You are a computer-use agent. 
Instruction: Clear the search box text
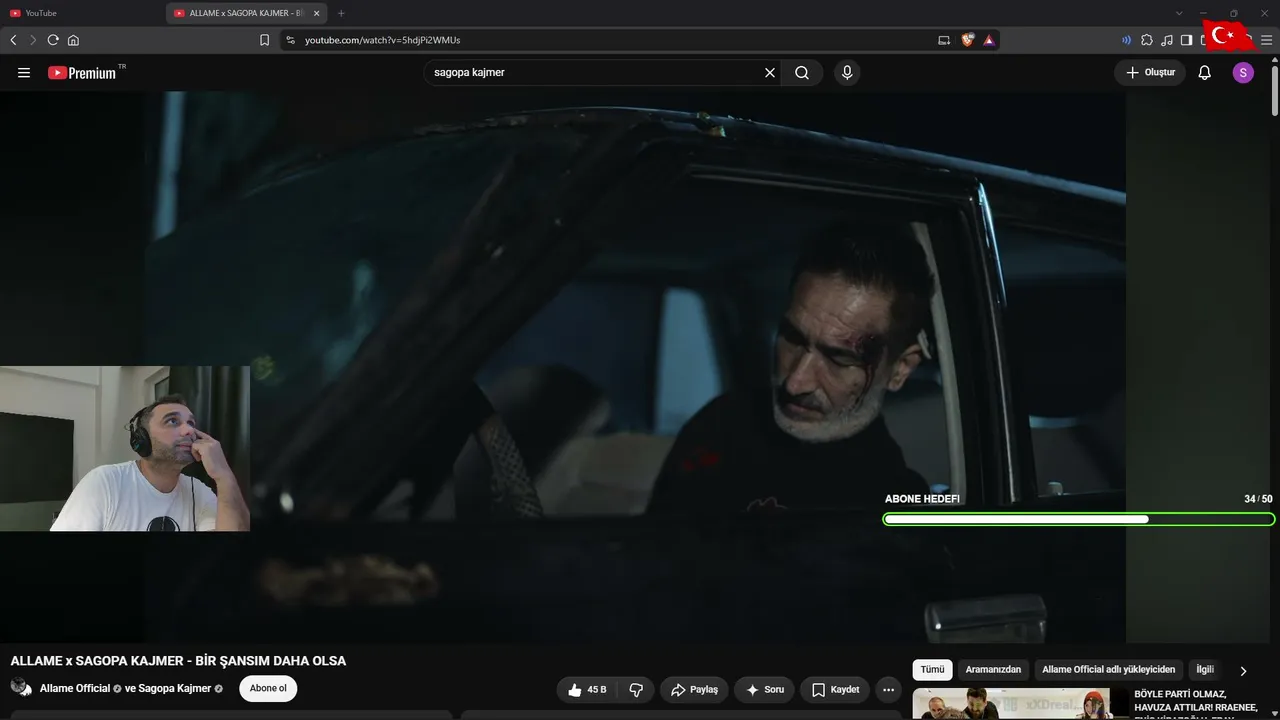(x=770, y=73)
